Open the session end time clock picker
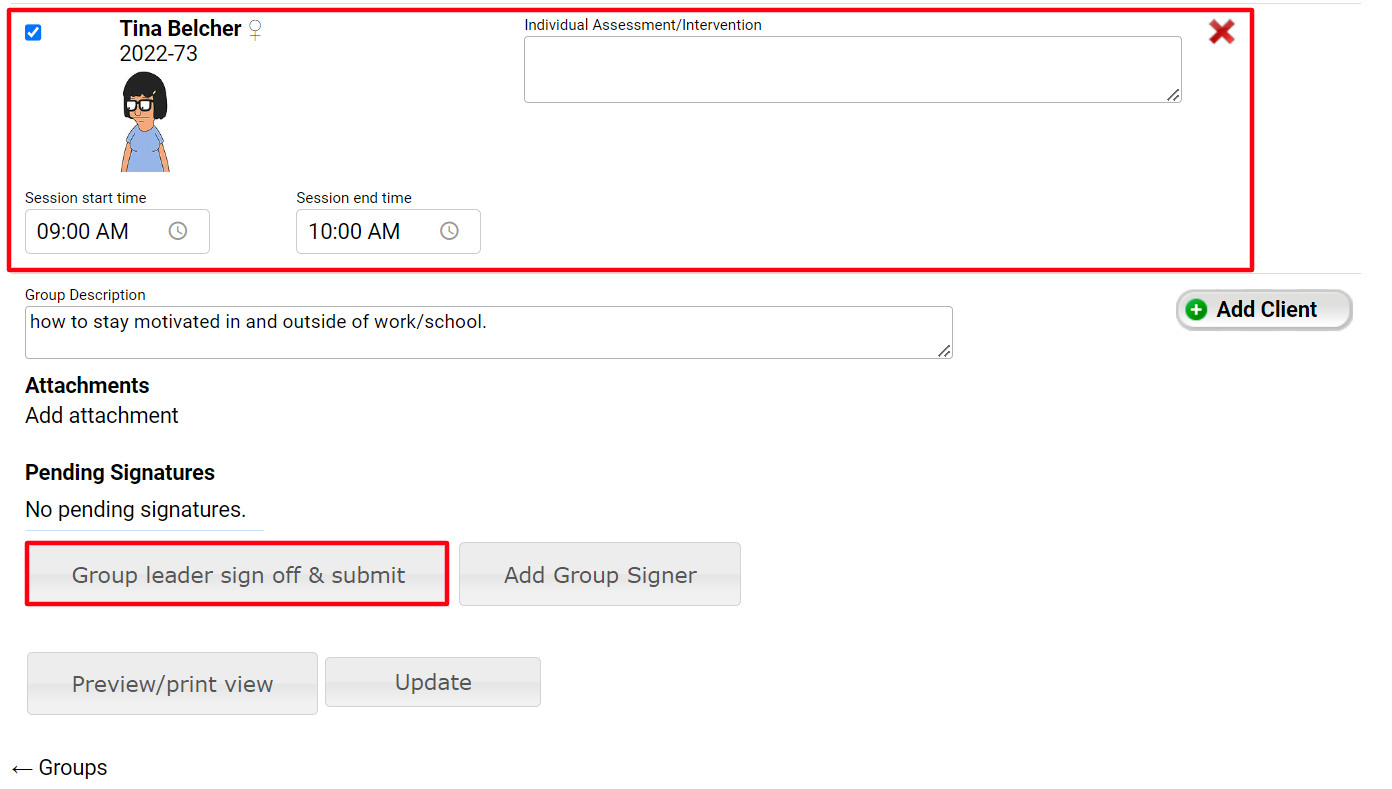Viewport: 1392px width, 789px height. click(x=450, y=231)
